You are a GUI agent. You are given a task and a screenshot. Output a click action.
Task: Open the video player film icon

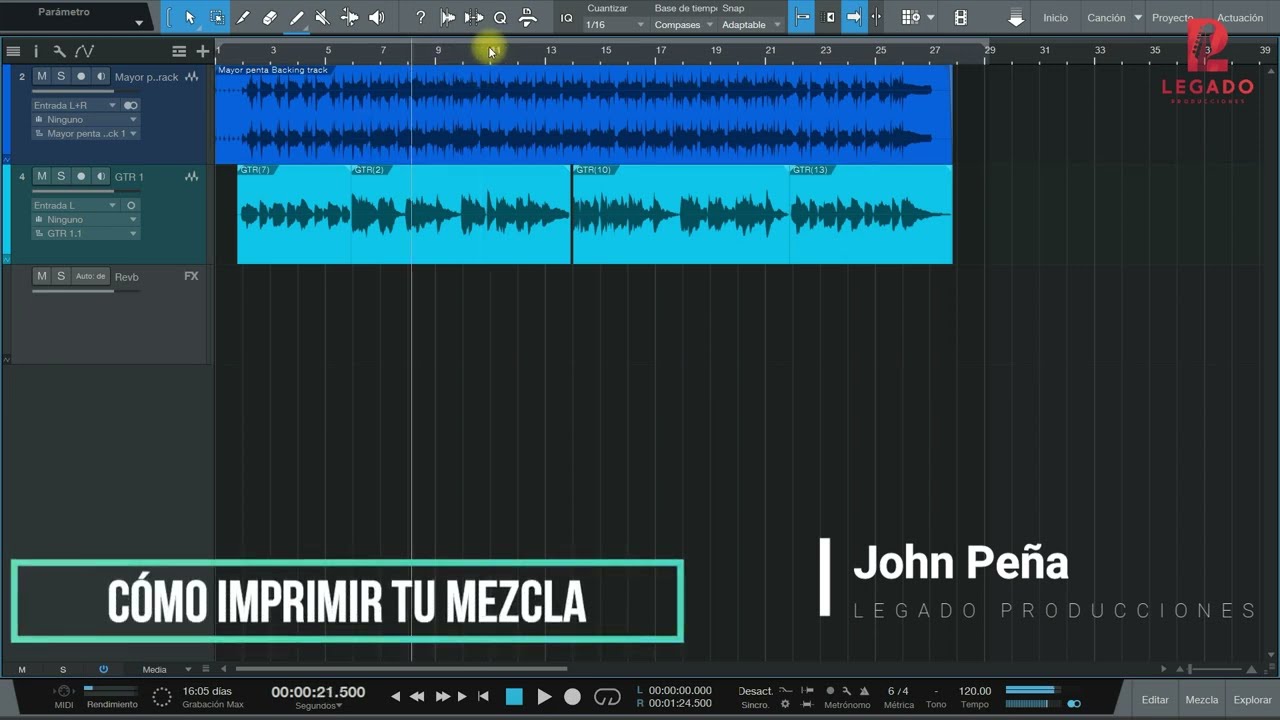coord(961,17)
